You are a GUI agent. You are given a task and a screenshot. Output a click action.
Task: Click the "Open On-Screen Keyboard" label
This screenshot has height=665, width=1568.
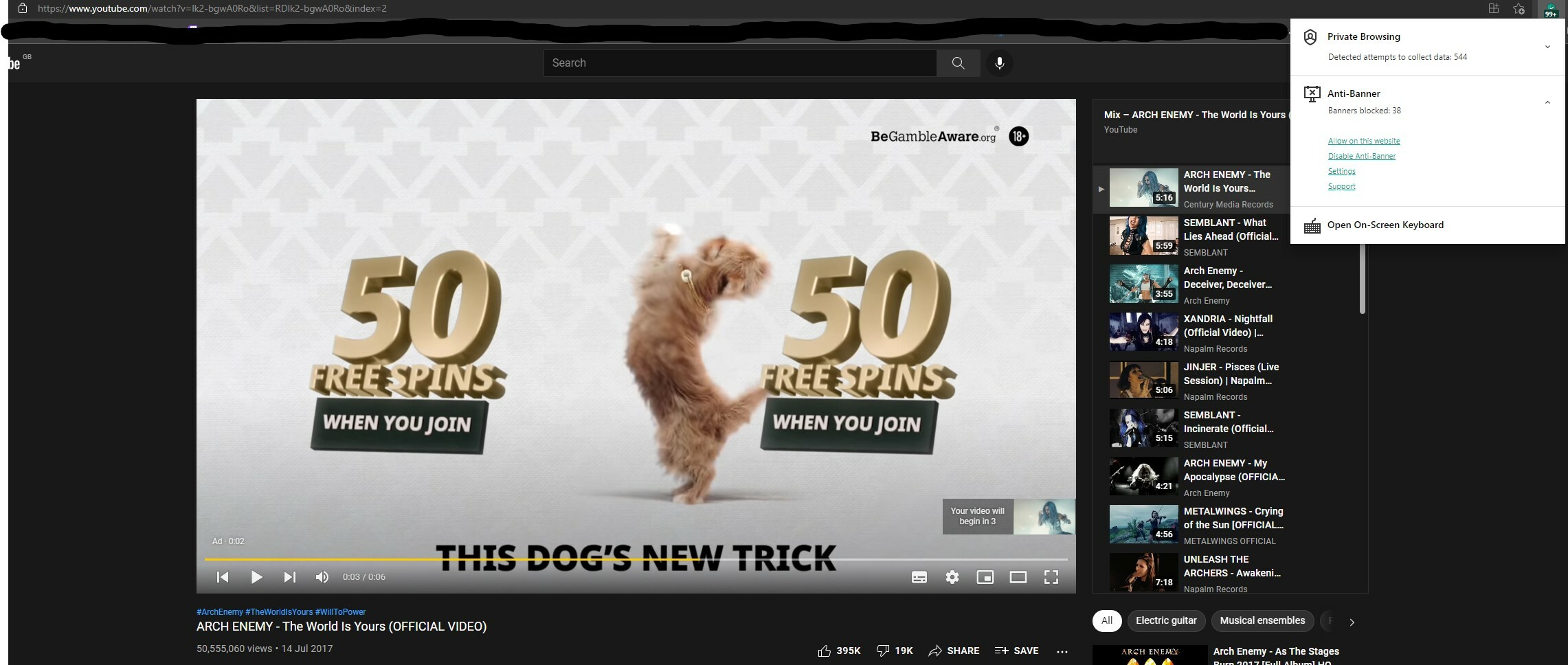pyautogui.click(x=1385, y=225)
